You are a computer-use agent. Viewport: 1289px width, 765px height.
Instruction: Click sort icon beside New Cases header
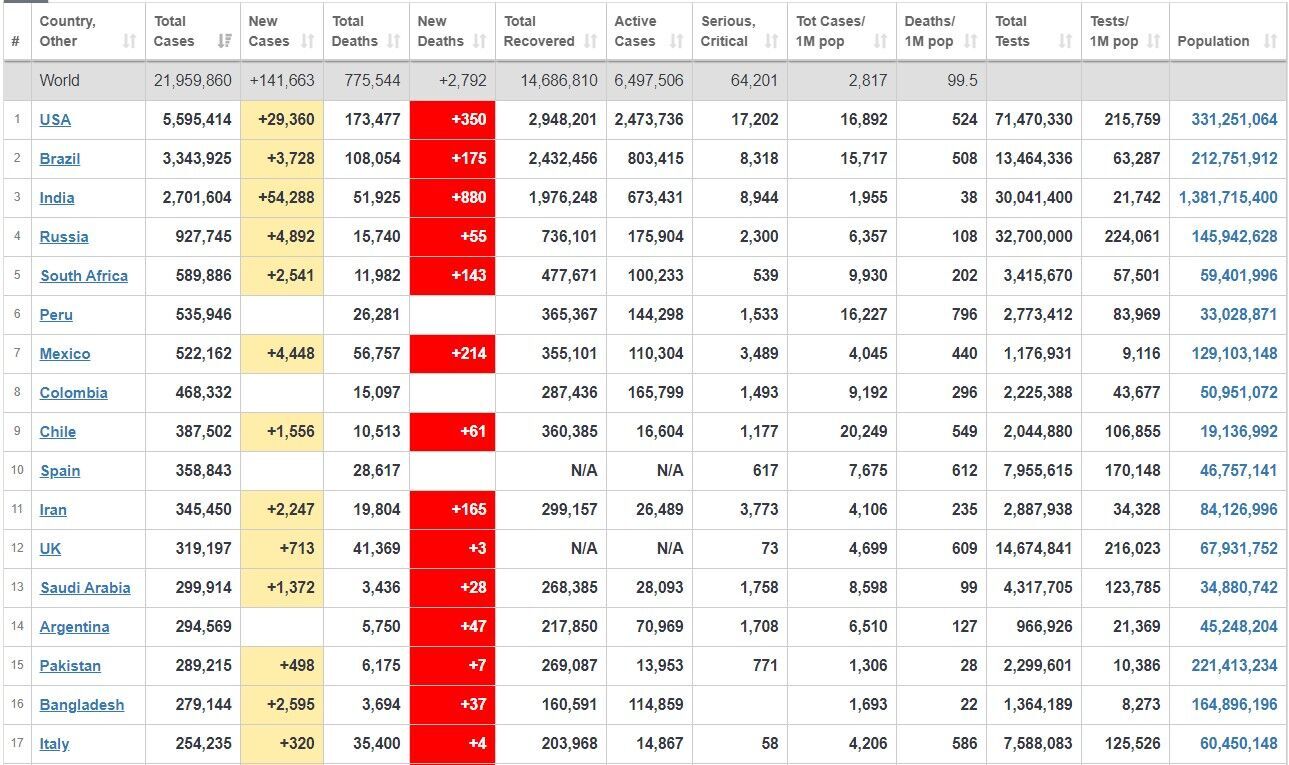pos(307,41)
